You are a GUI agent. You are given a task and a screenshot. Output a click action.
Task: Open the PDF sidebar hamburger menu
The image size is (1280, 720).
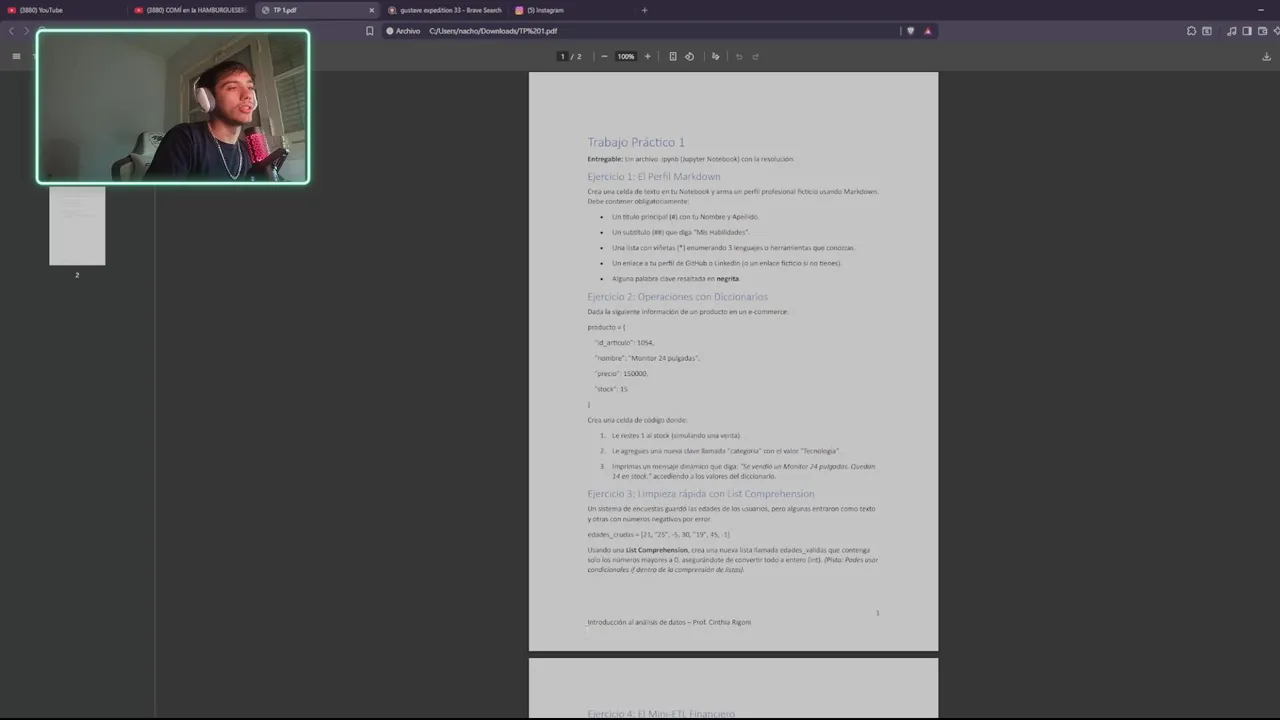click(16, 56)
